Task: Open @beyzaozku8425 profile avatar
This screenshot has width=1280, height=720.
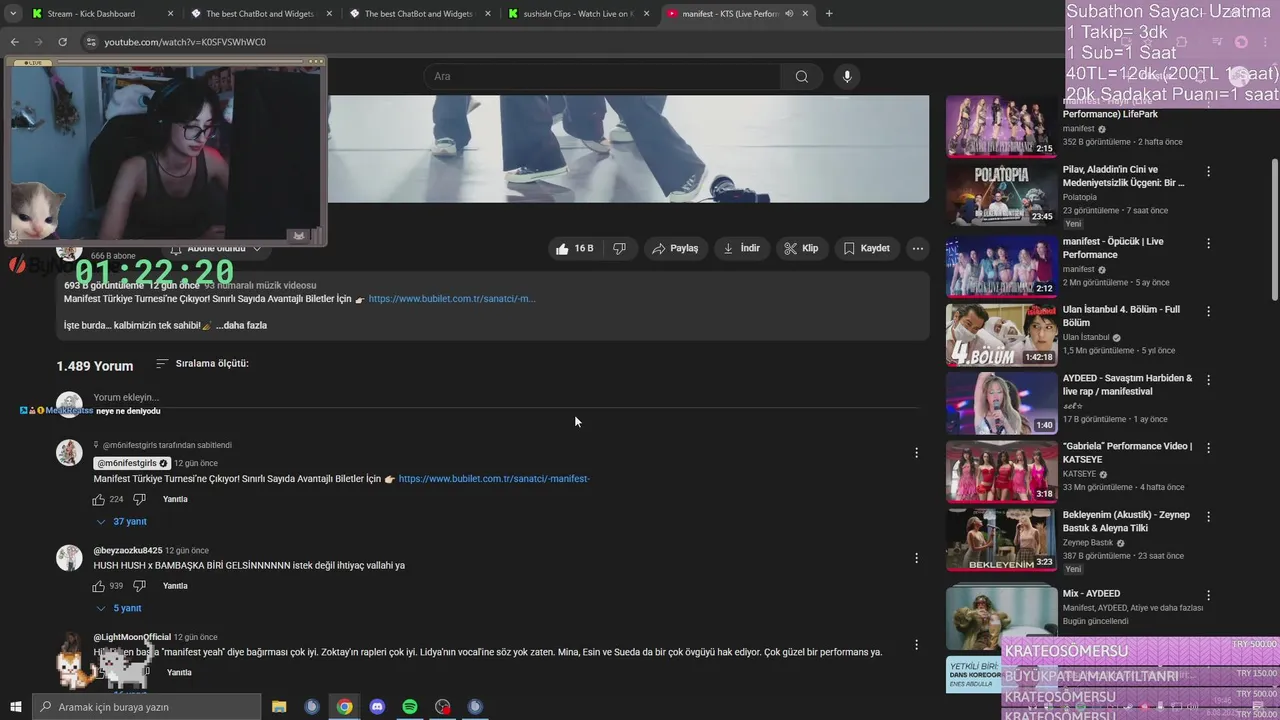Action: click(69, 558)
